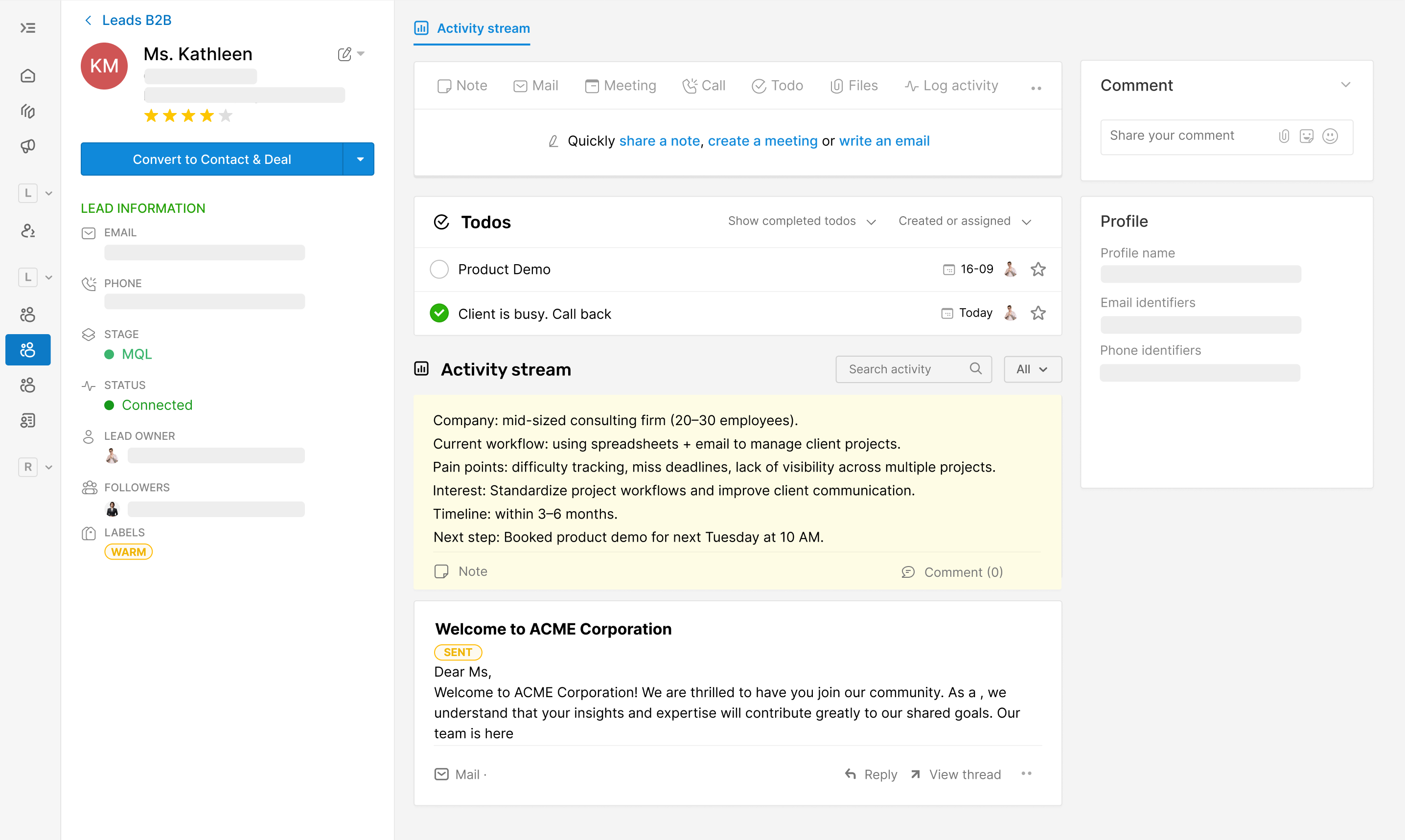Image resolution: width=1405 pixels, height=840 pixels.
Task: Open the megaphone campaigns icon
Action: click(x=28, y=146)
